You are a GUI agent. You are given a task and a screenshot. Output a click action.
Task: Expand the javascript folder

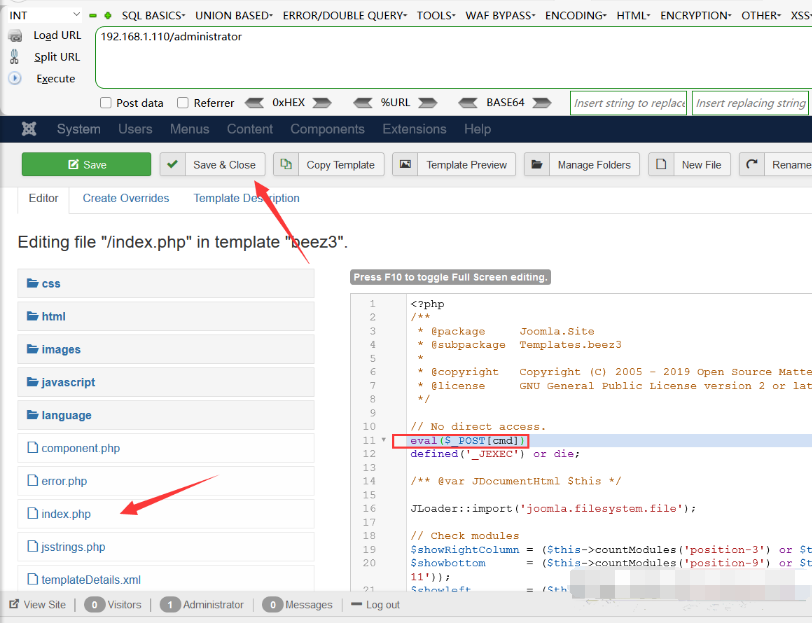tap(166, 382)
